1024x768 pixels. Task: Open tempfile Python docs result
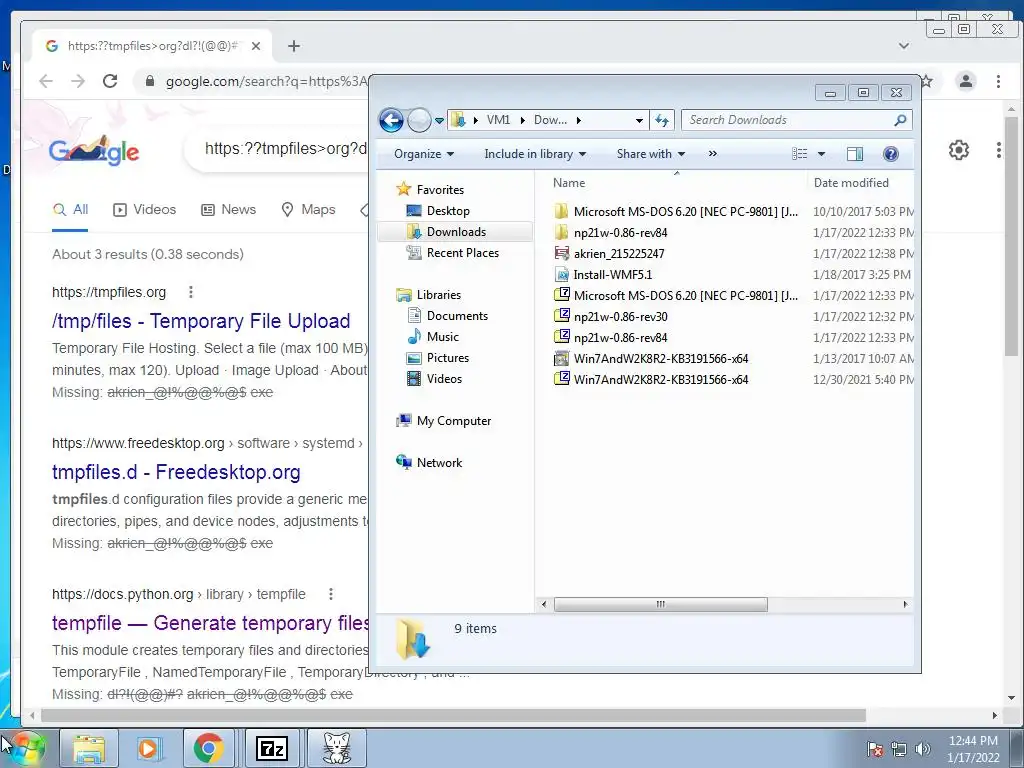[x=210, y=623]
